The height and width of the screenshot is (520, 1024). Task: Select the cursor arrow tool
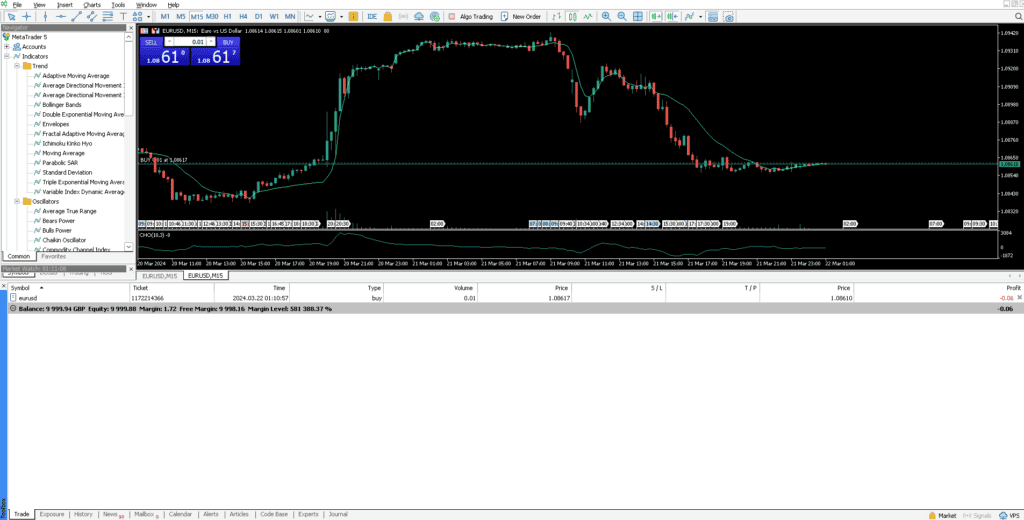tap(12, 16)
